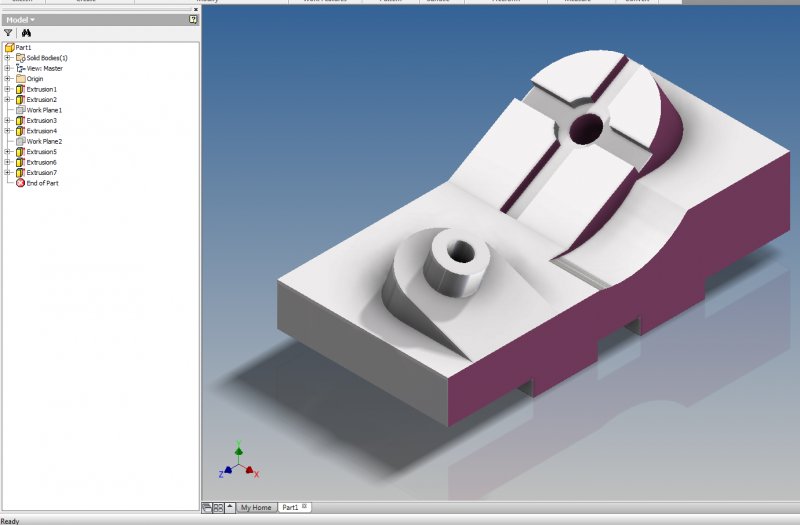Viewport: 800px width, 525px height.
Task: Click the red X axis of the triad
Action: pyautogui.click(x=250, y=471)
